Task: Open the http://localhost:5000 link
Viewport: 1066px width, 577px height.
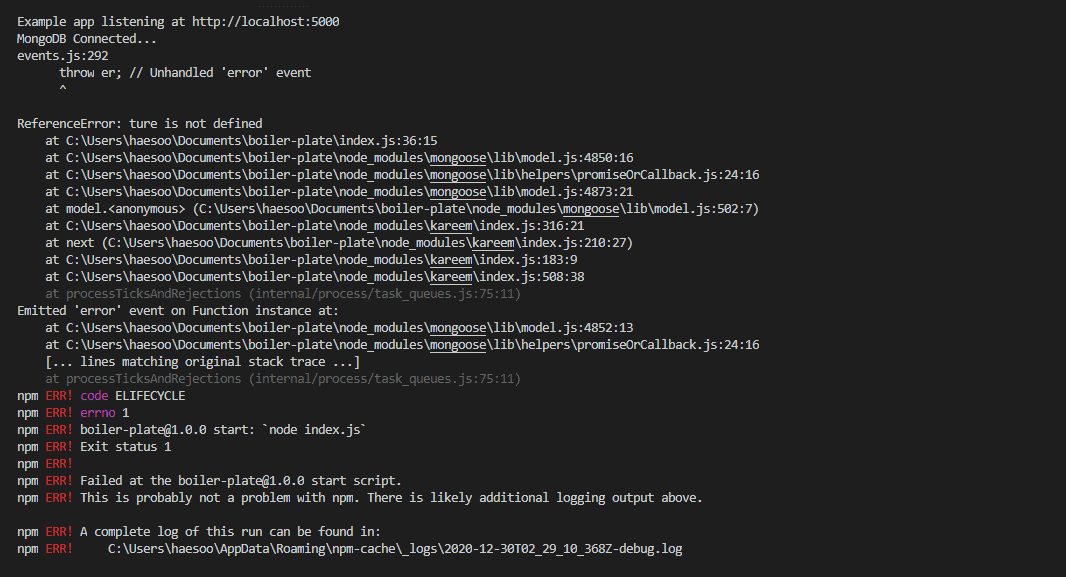Action: click(x=263, y=21)
